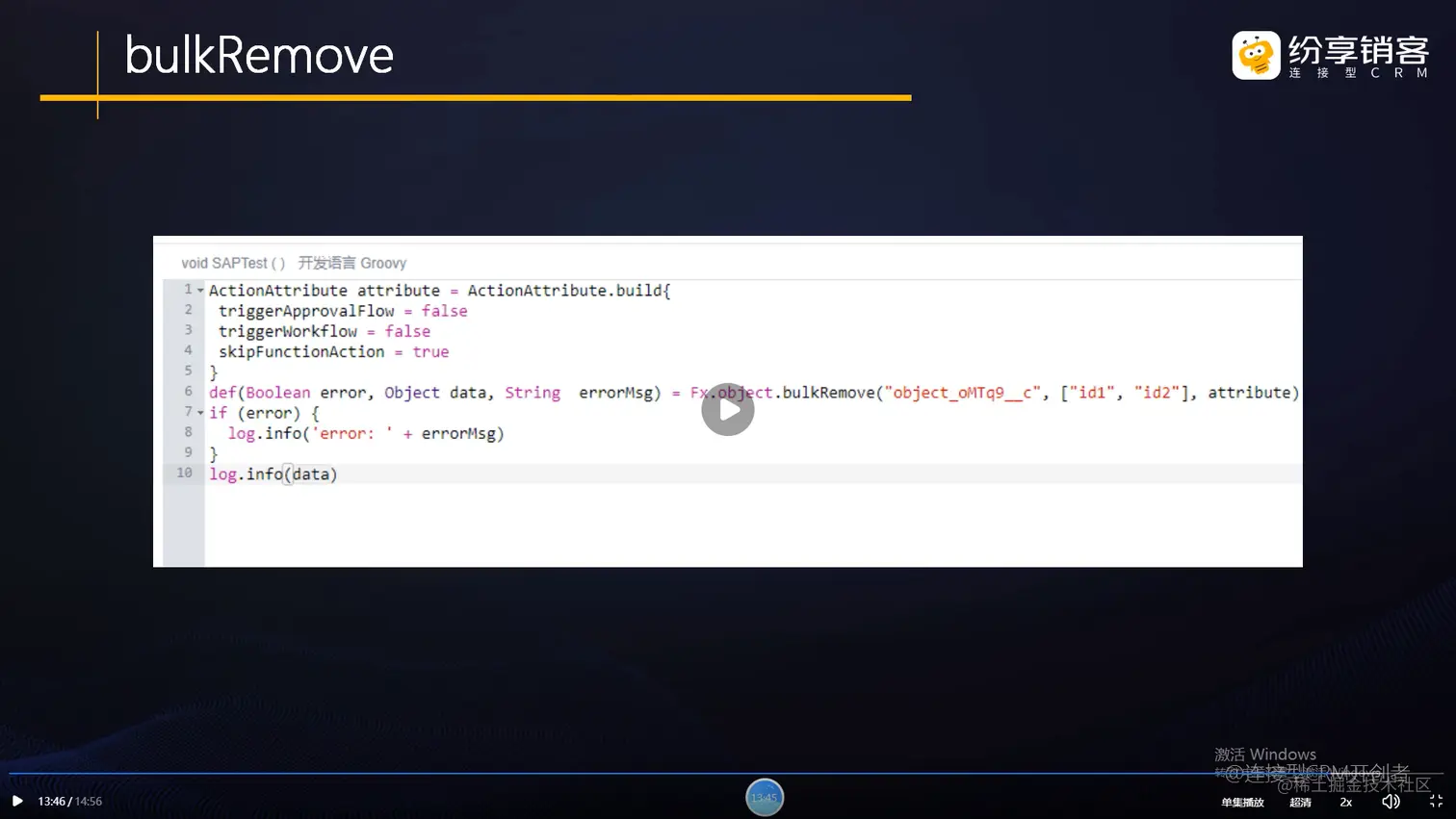Collapse the code fold arrow on line 1
Image resolution: width=1456 pixels, height=819 pixels.
pos(200,290)
